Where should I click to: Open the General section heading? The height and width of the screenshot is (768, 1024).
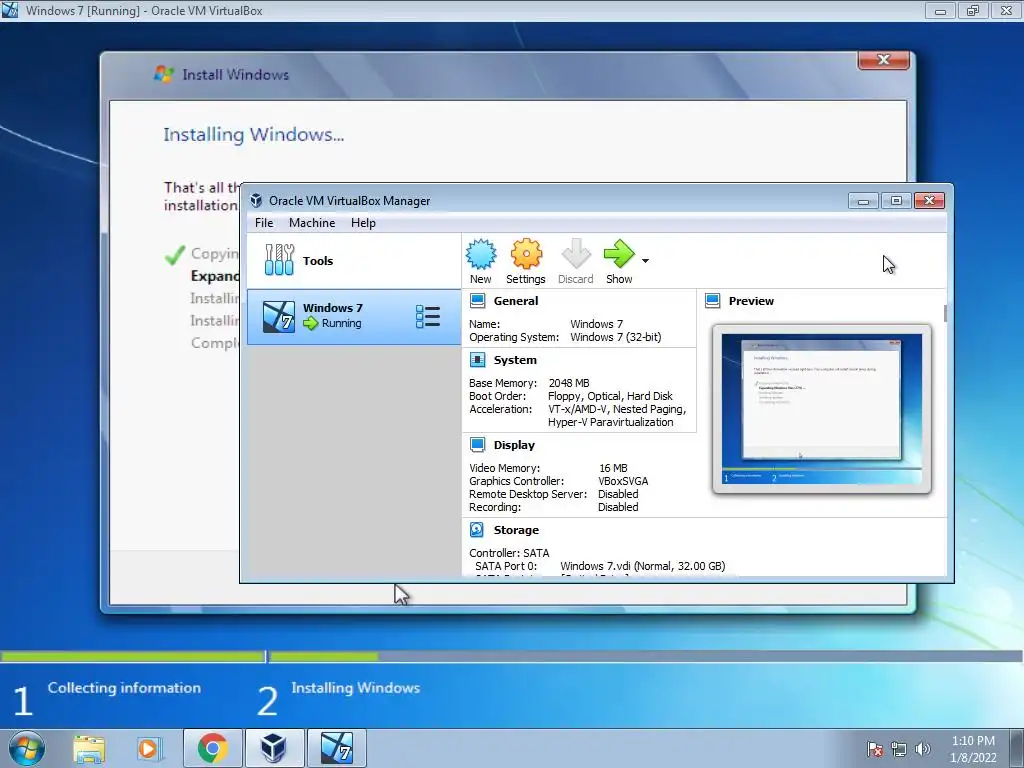click(x=516, y=301)
